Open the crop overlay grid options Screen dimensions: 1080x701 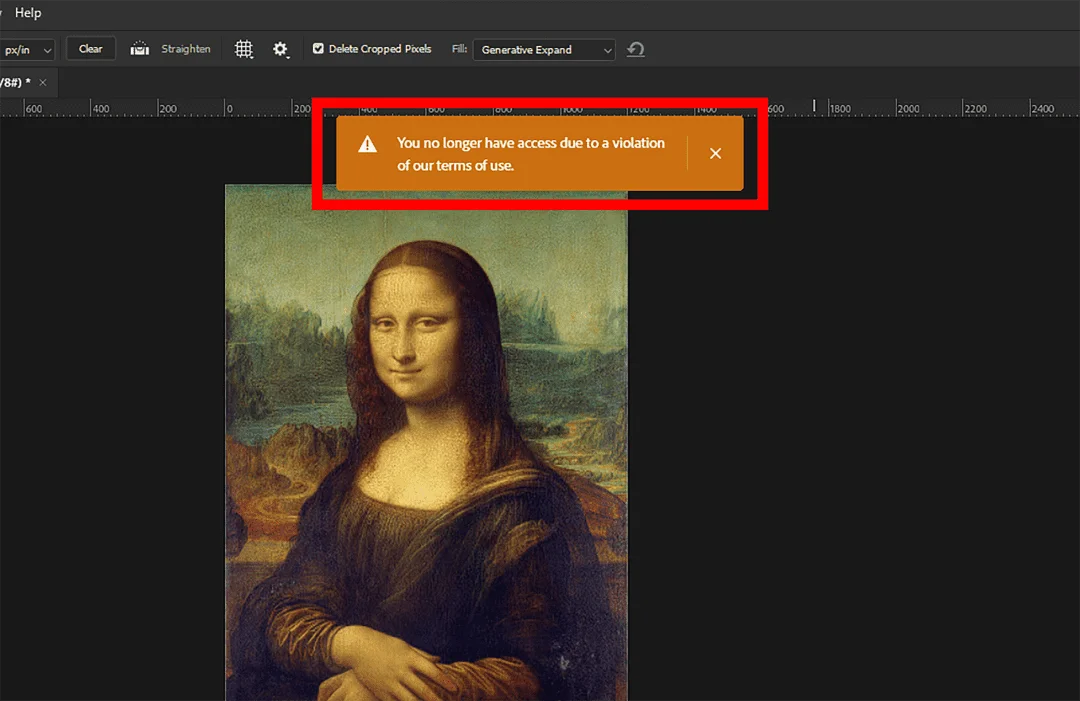pyautogui.click(x=244, y=50)
